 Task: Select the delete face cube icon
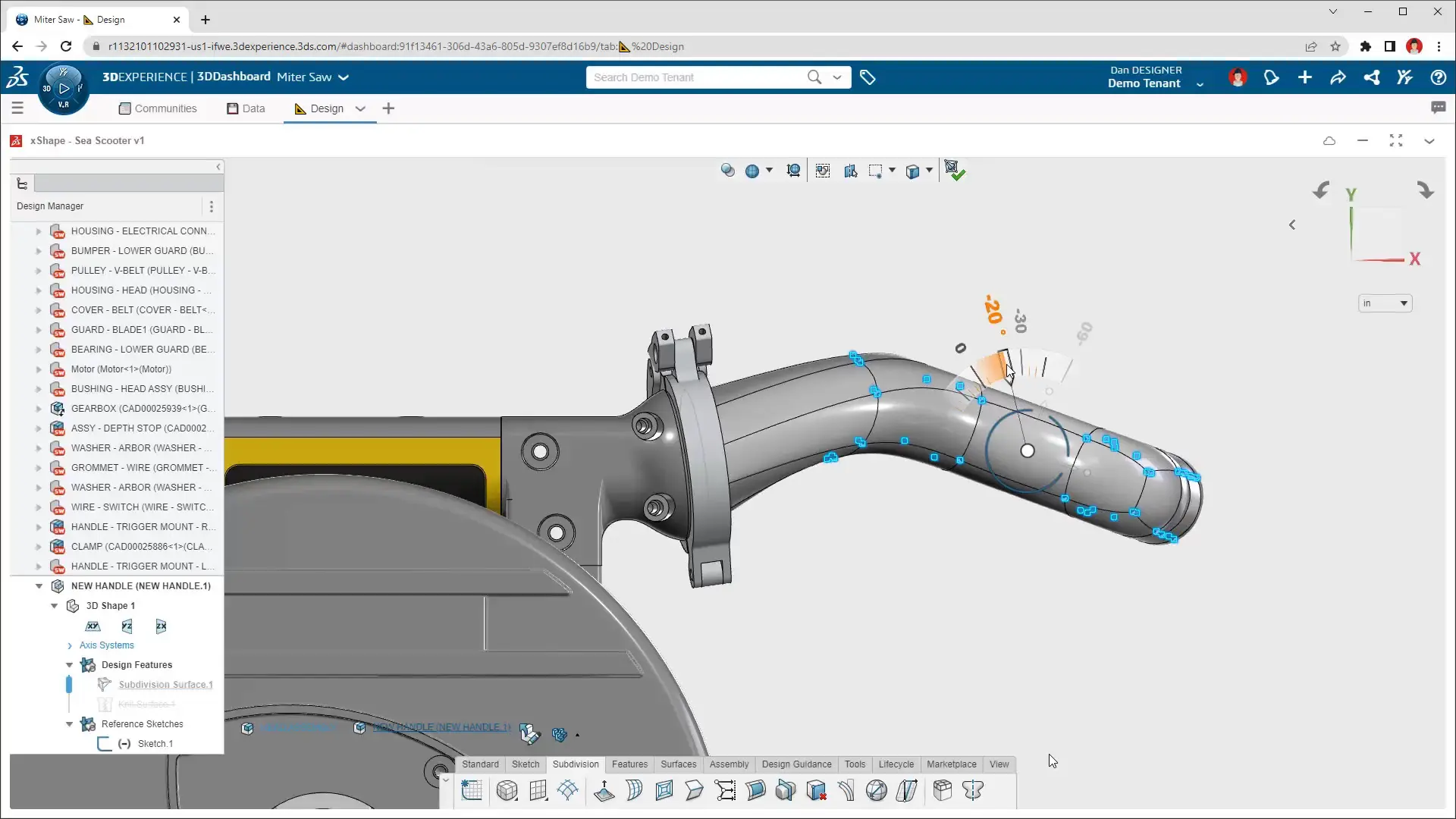[816, 790]
